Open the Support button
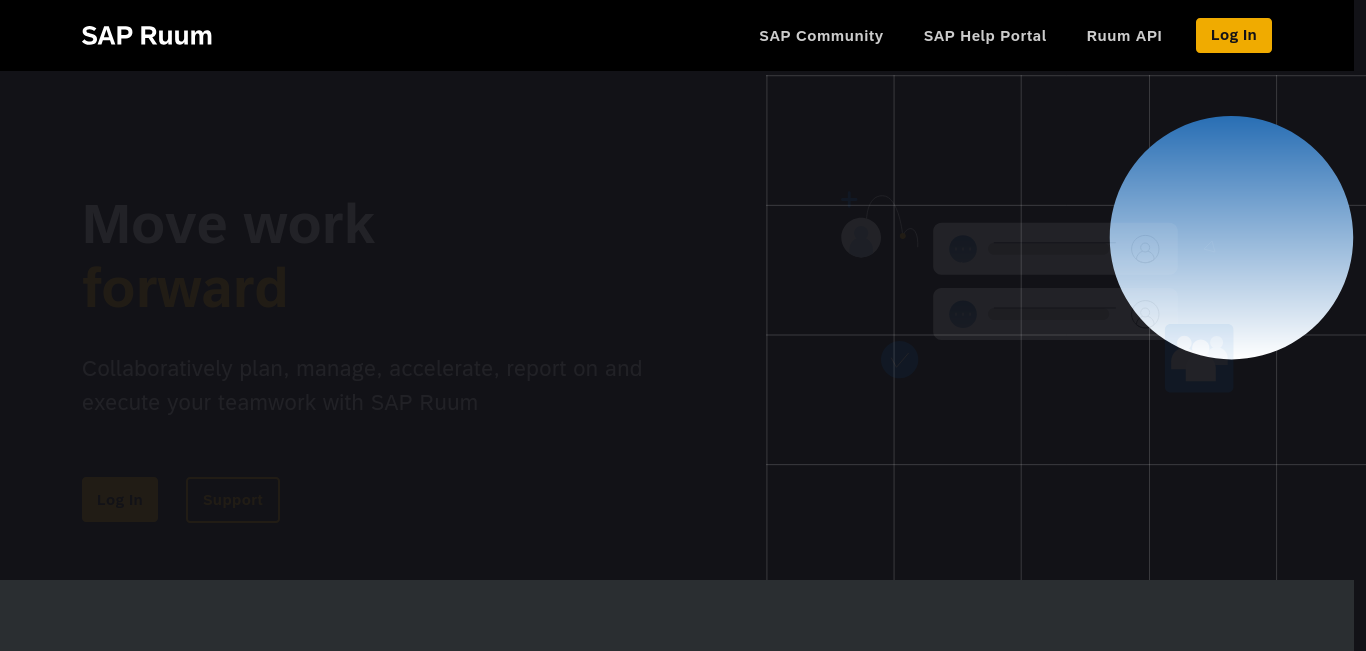 tap(233, 500)
